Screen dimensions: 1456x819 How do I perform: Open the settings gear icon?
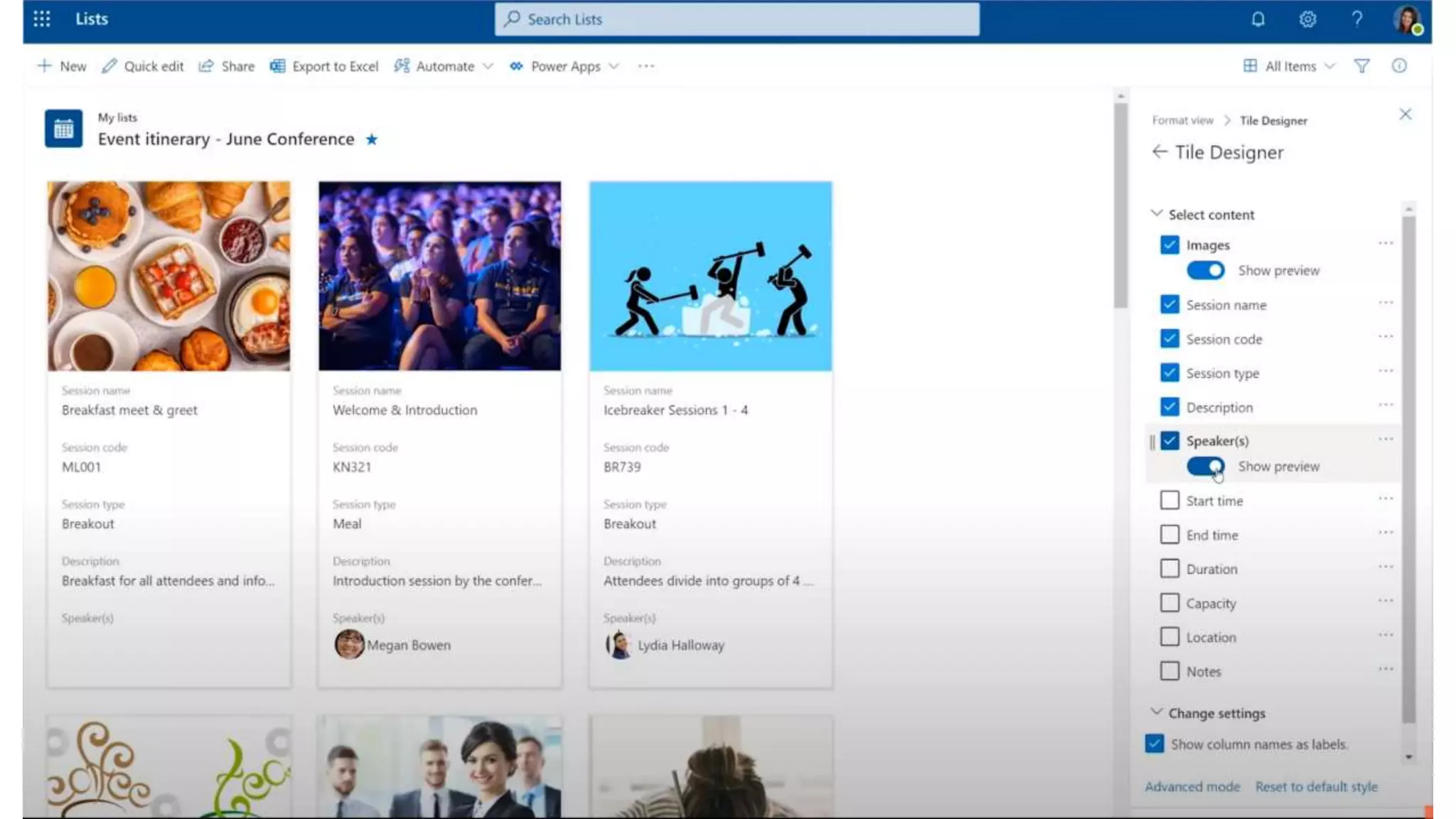[1307, 19]
